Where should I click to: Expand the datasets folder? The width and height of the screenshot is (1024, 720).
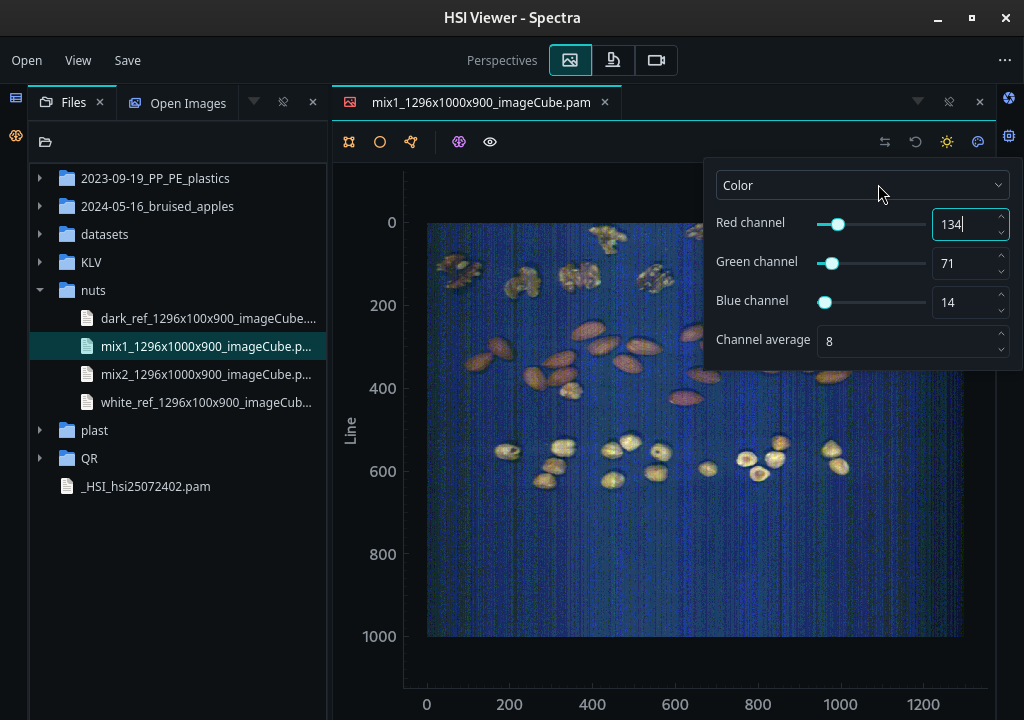tap(40, 234)
